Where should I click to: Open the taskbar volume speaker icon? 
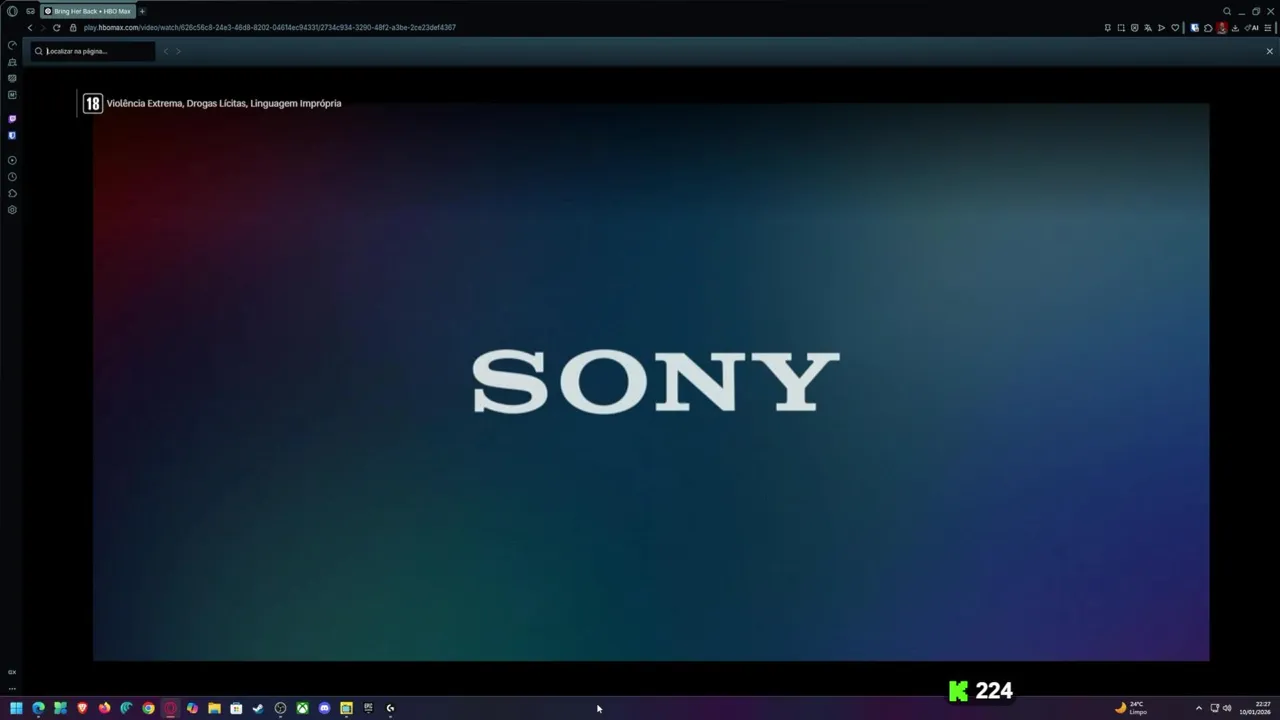[x=1227, y=708]
